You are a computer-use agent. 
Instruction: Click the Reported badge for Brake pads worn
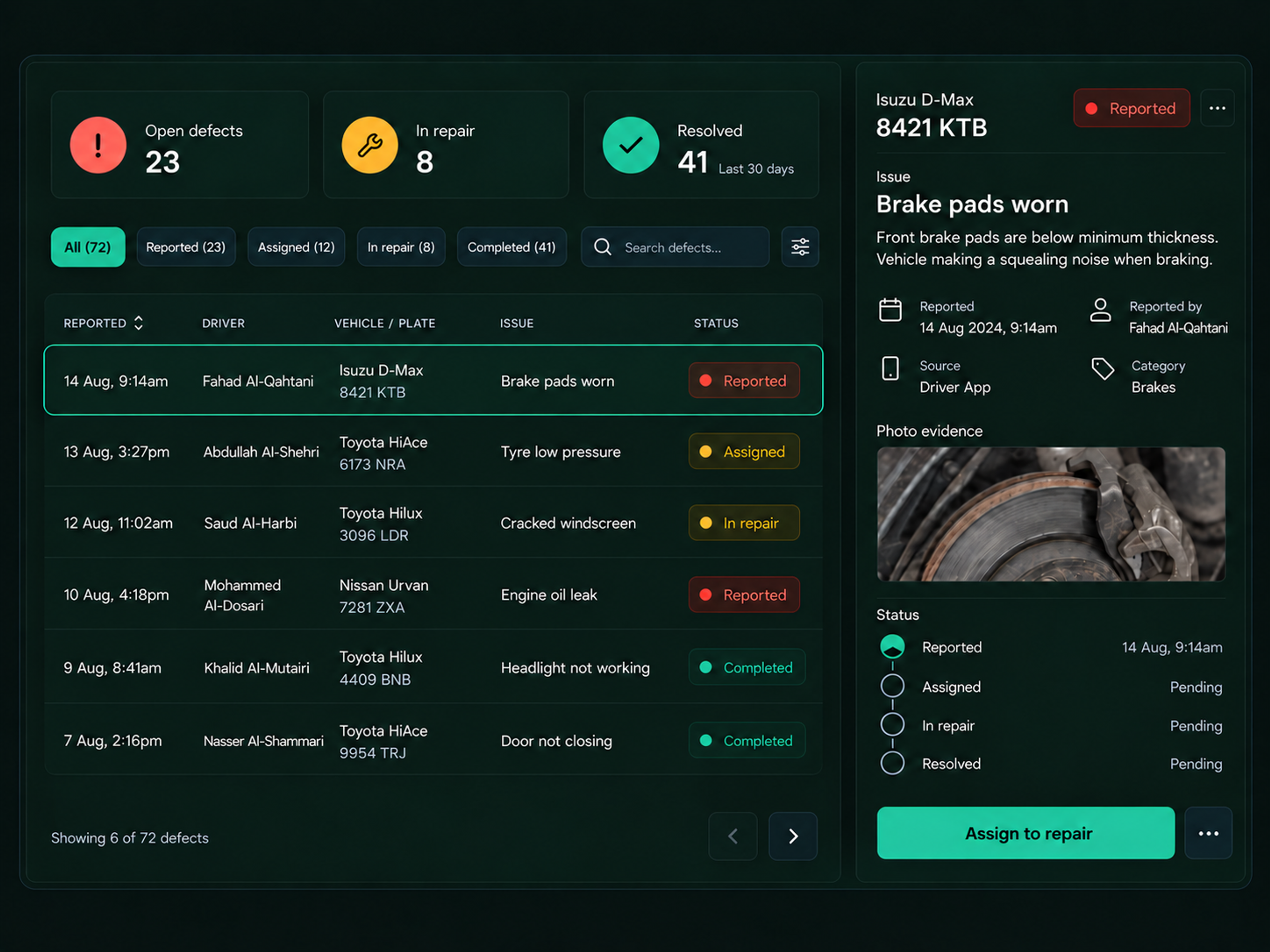tap(744, 380)
